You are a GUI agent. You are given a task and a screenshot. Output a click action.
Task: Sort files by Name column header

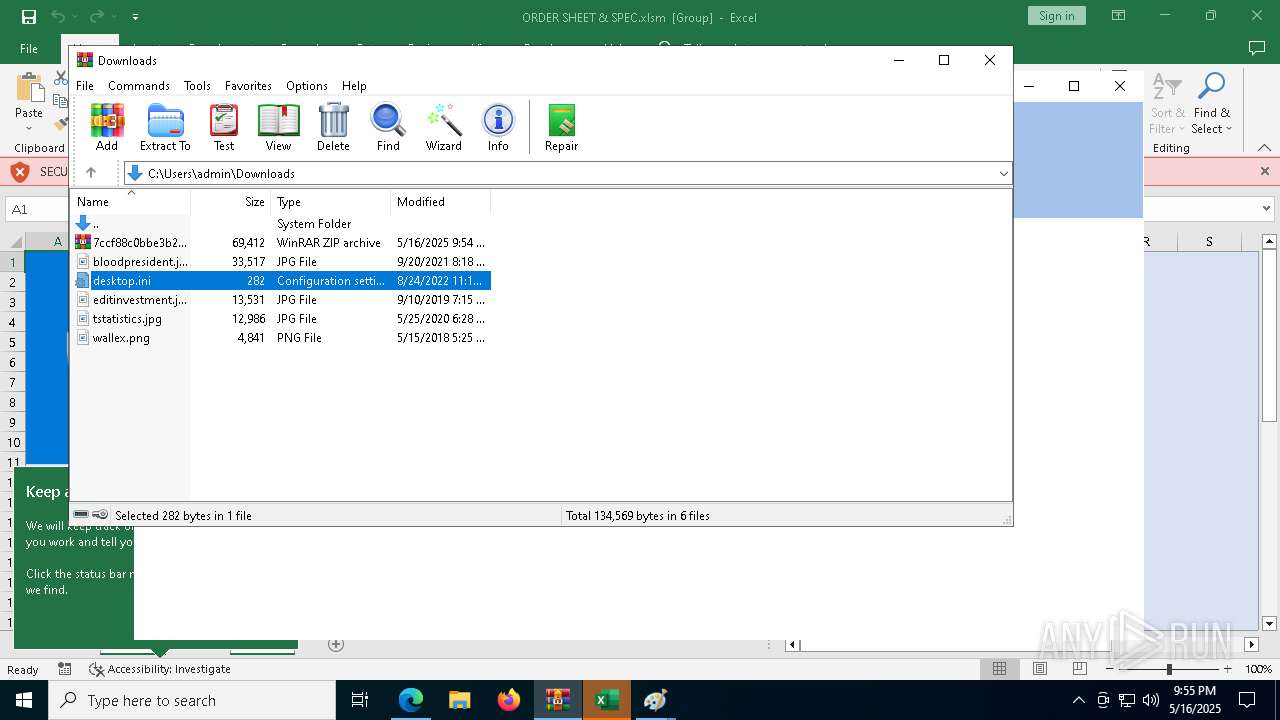pos(130,202)
